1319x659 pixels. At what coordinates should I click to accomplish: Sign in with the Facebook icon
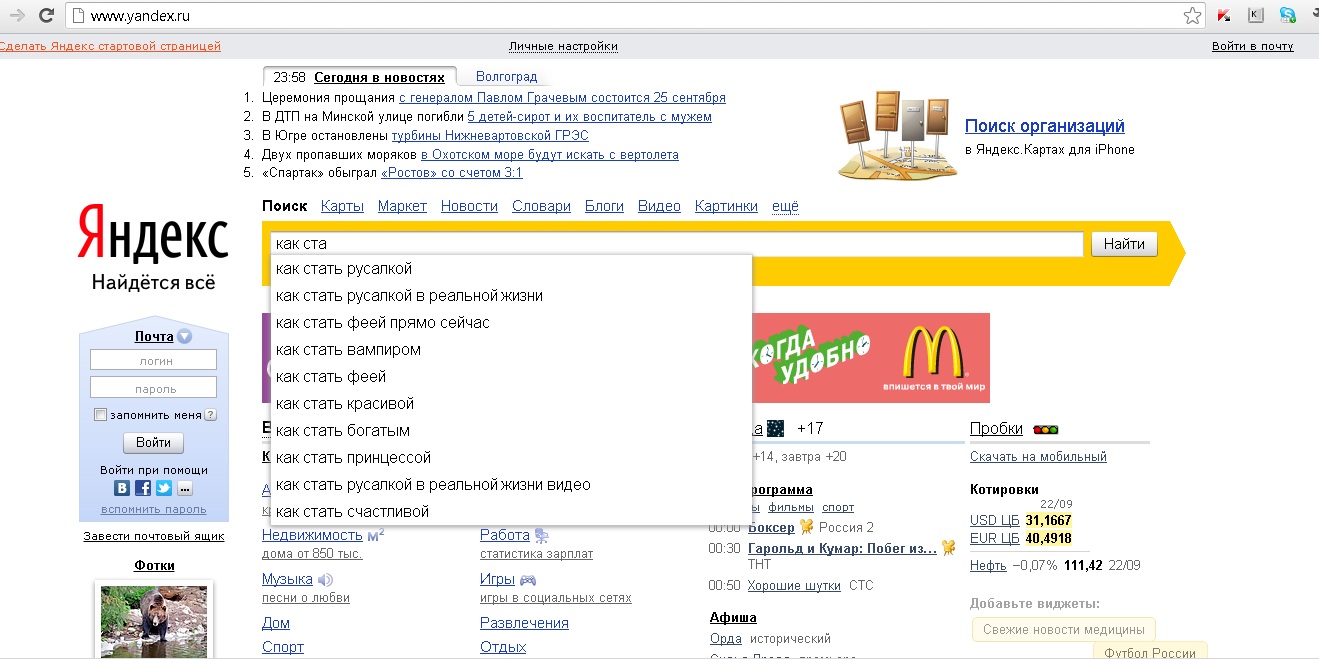pyautogui.click(x=143, y=488)
